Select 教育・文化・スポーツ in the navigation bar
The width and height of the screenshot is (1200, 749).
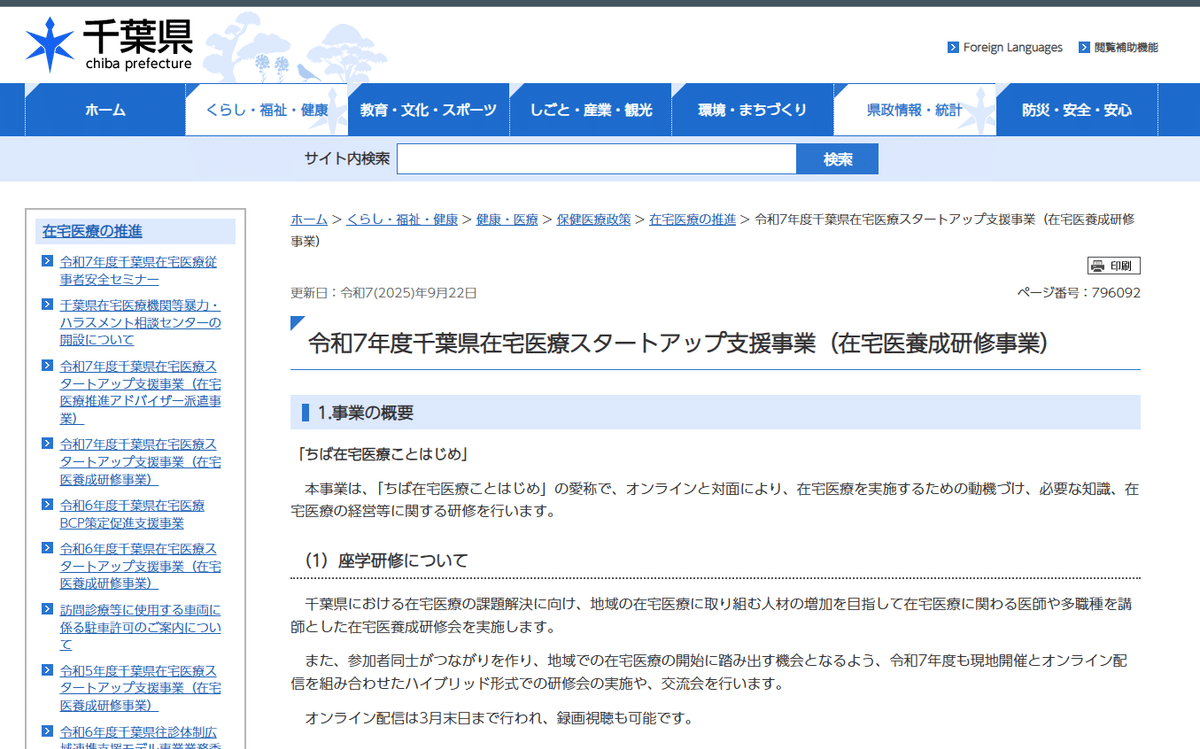click(x=428, y=110)
